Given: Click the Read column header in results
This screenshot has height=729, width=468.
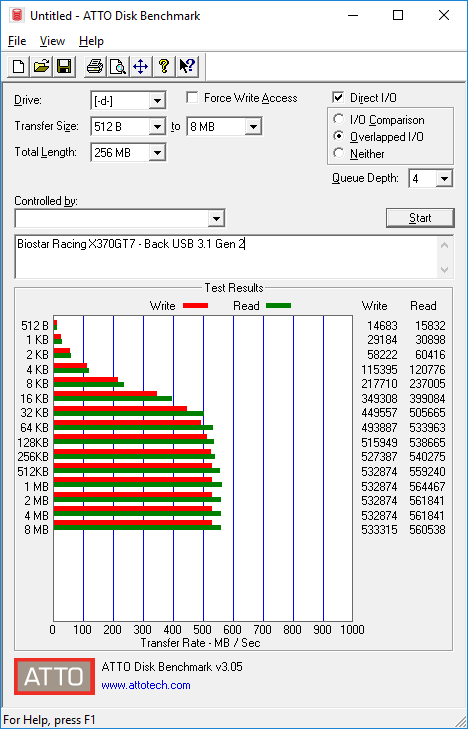Looking at the screenshot, I should click(423, 305).
